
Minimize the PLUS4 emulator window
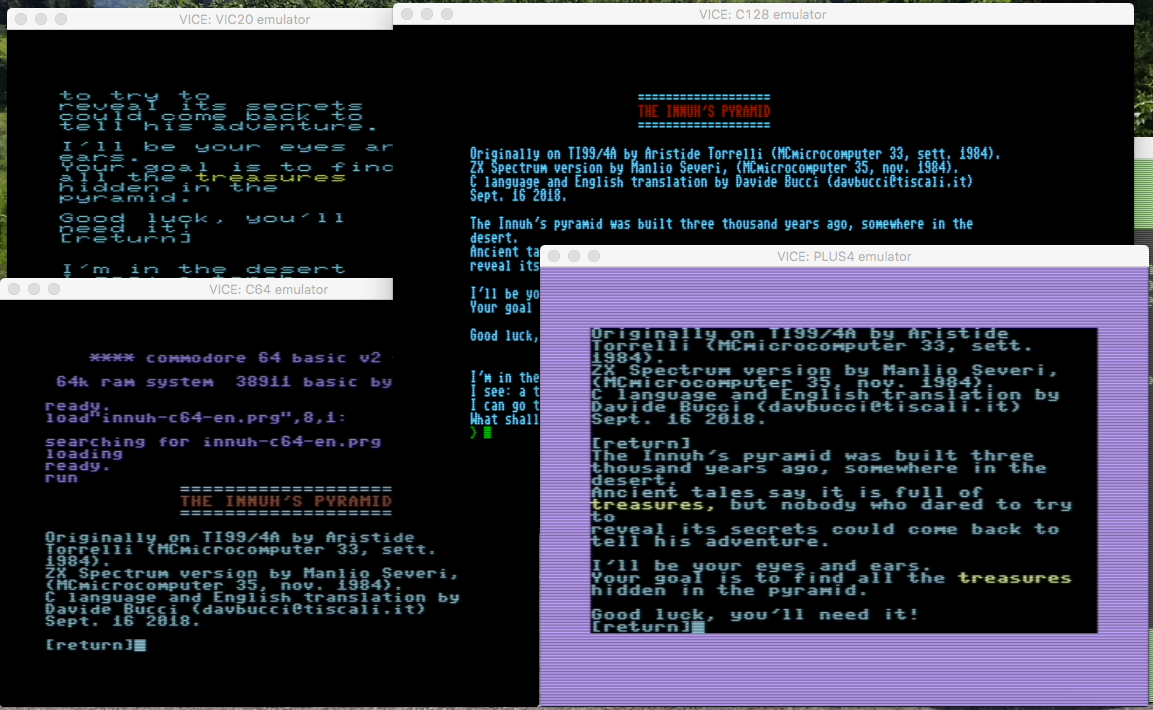coord(574,256)
